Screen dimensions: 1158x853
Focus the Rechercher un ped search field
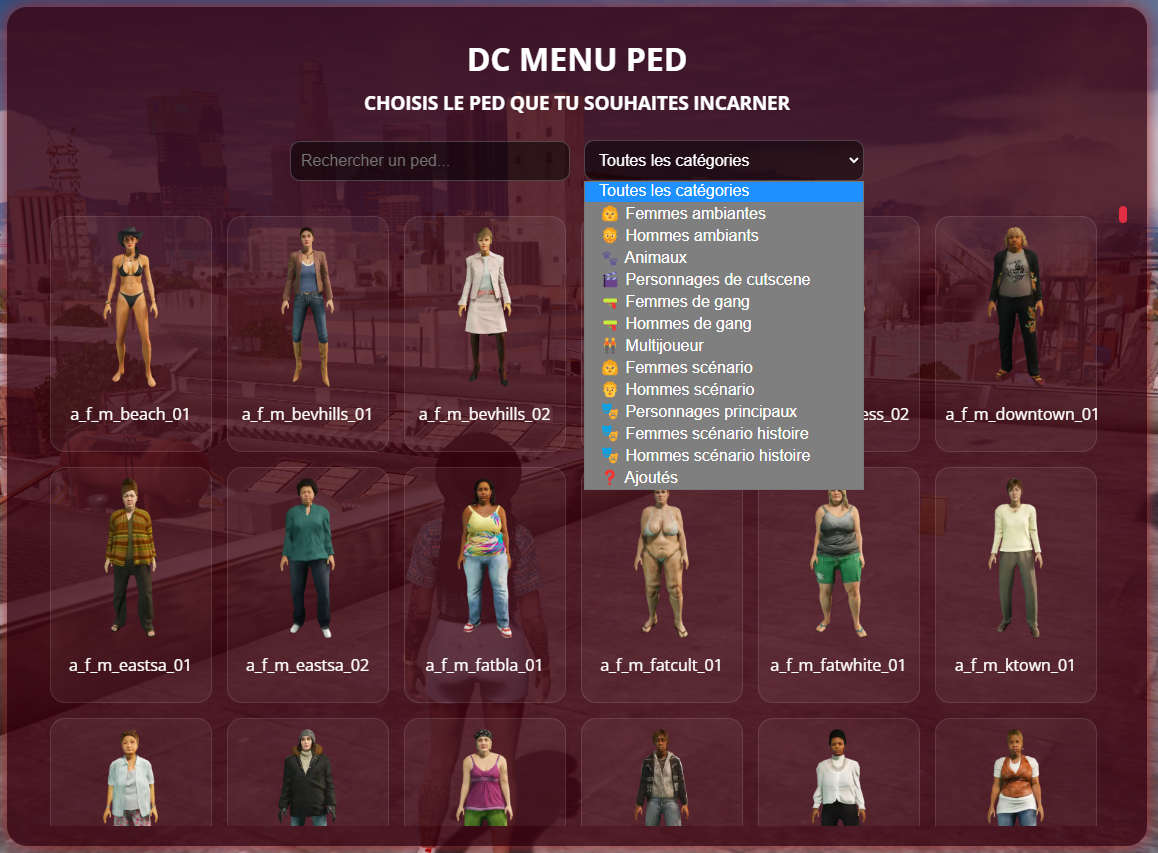point(430,161)
